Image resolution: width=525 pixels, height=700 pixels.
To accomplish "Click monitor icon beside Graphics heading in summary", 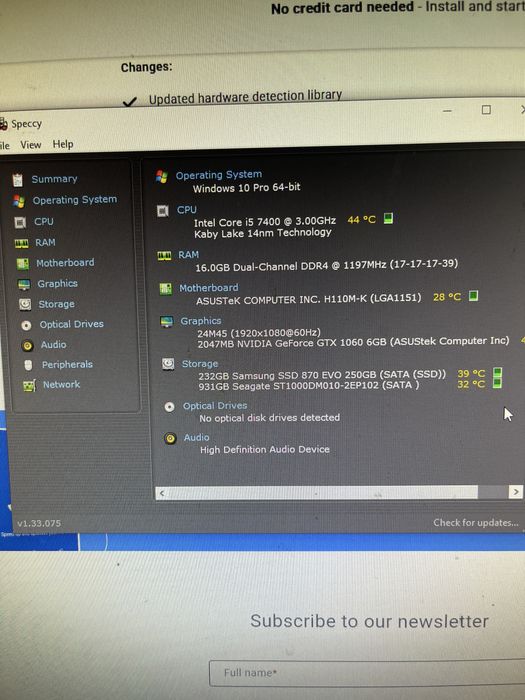I will [x=167, y=321].
